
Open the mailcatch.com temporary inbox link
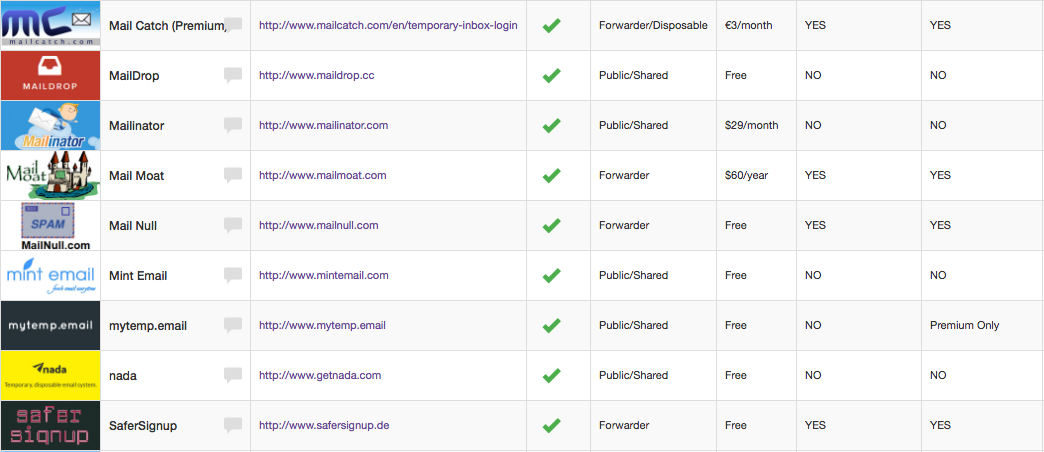[388, 25]
